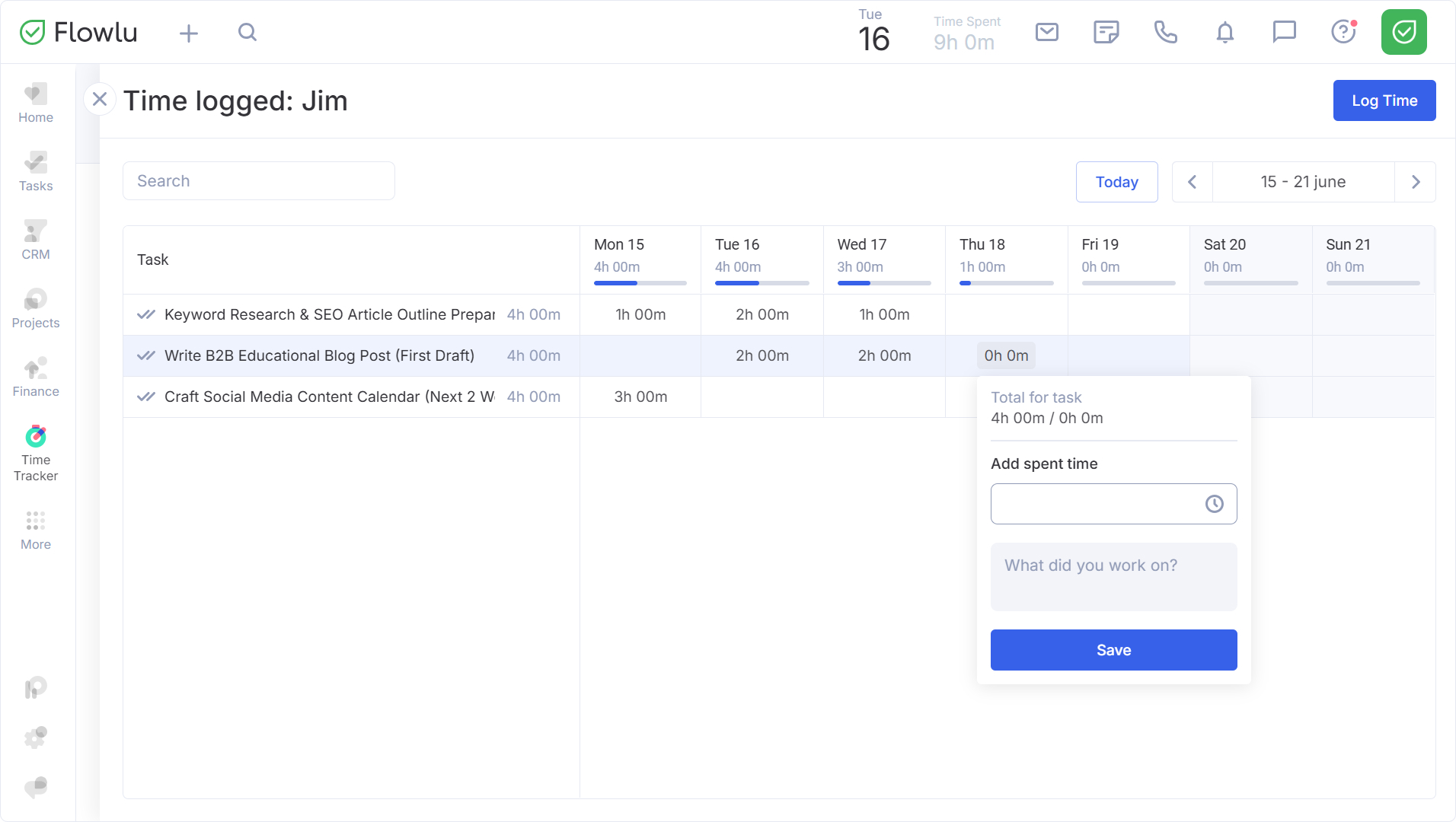Open the phone calls icon
1456x822 pixels.
coord(1166,32)
